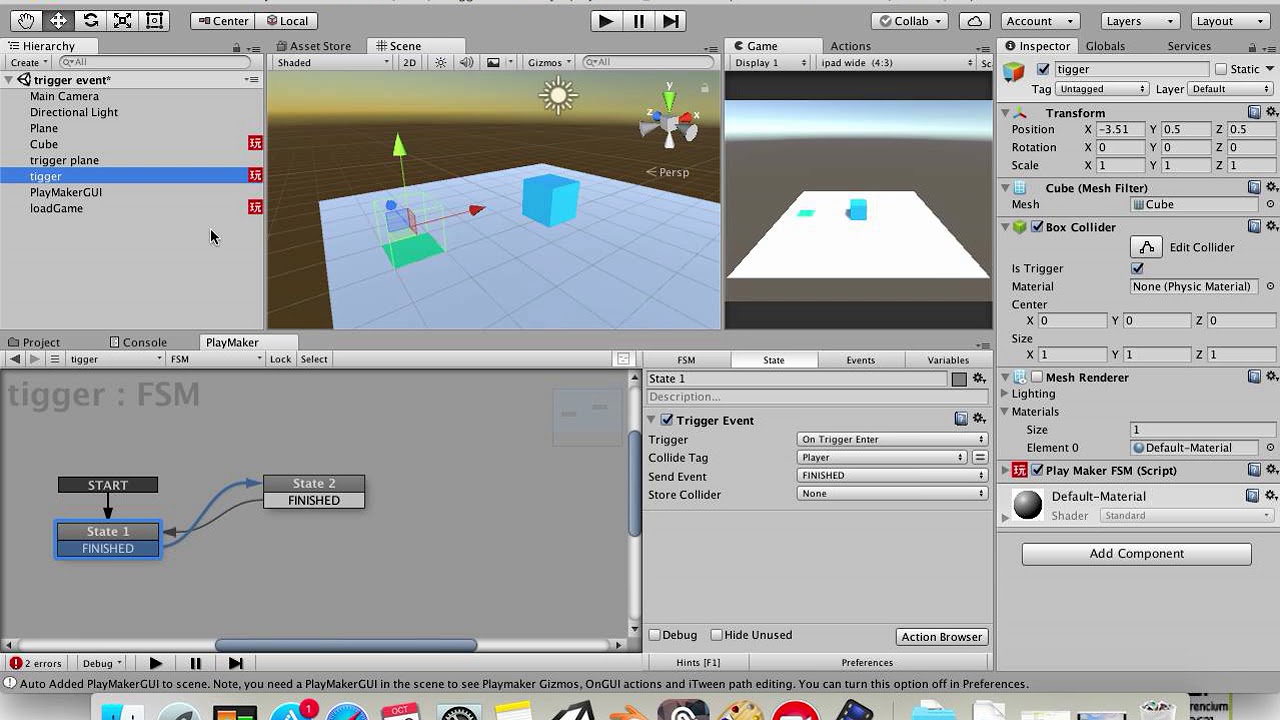Image resolution: width=1280 pixels, height=720 pixels.
Task: Switch to the Variables tab in PlayMaker
Action: (948, 360)
